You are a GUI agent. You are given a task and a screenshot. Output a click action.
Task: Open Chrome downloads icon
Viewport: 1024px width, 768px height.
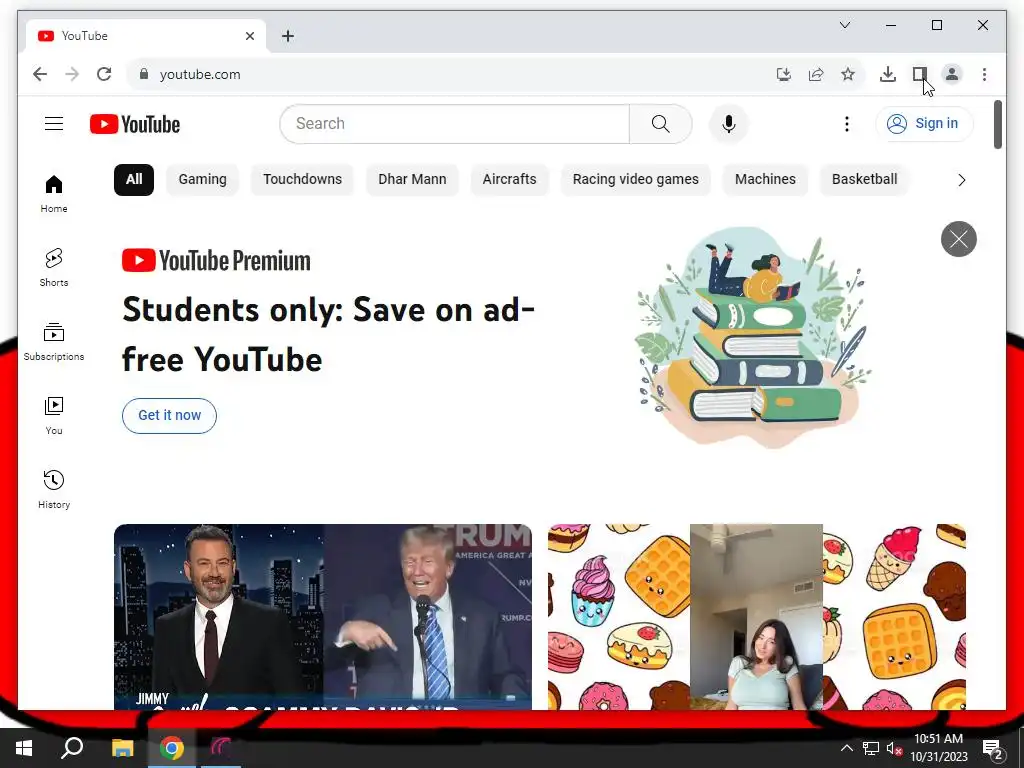[x=888, y=74]
